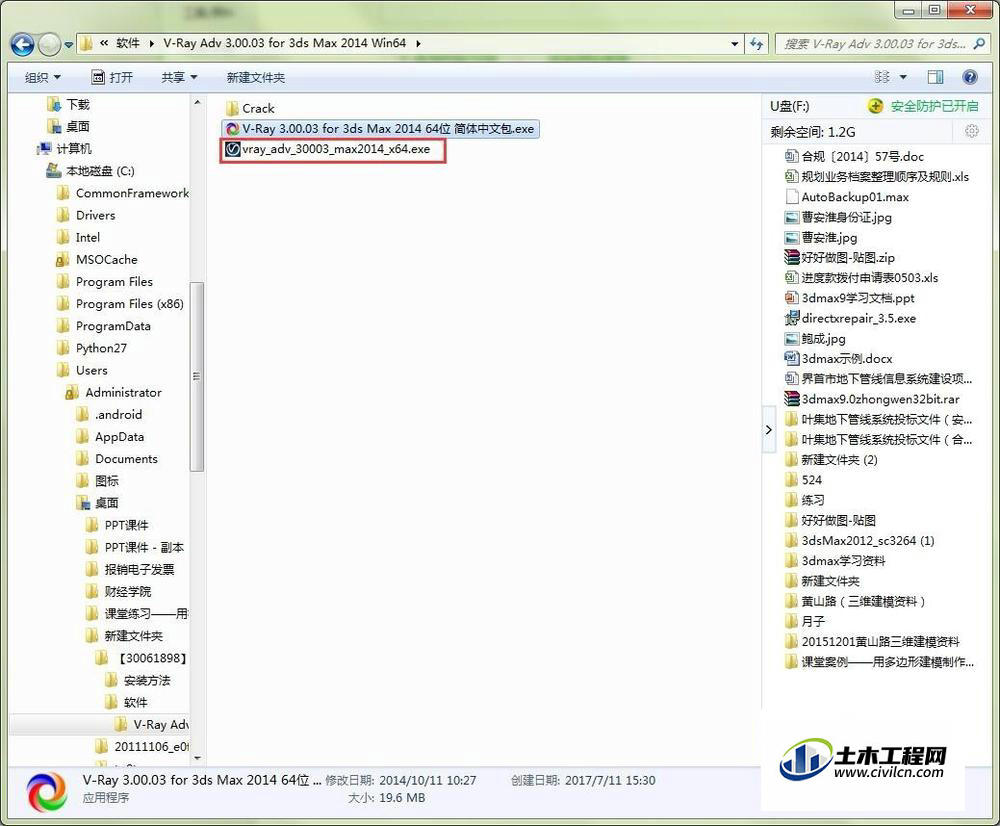Select the Administrator folder in tree

114,393
